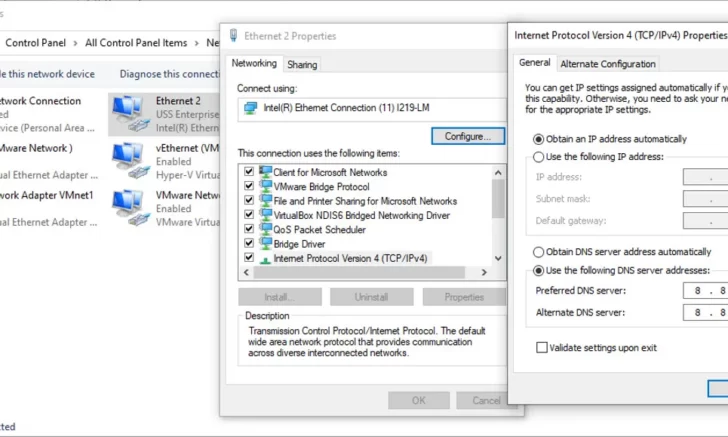Screen dimensions: 728x437
Task: Open the Networking tab
Action: 254,63
